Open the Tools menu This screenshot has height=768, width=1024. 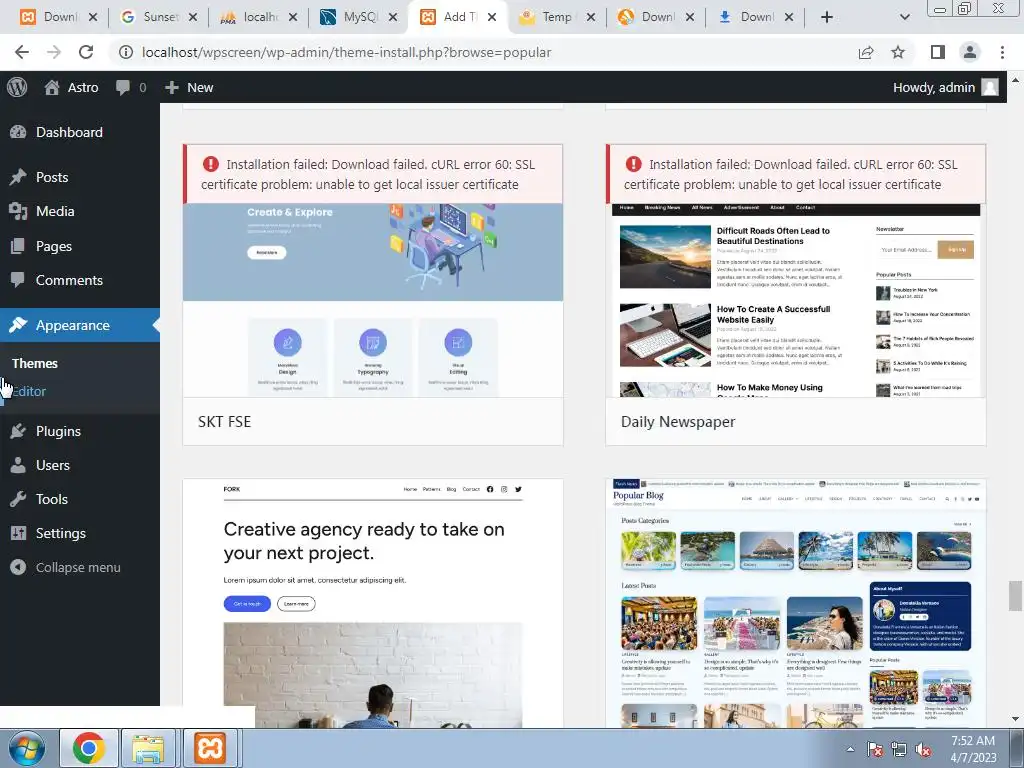tap(52, 499)
